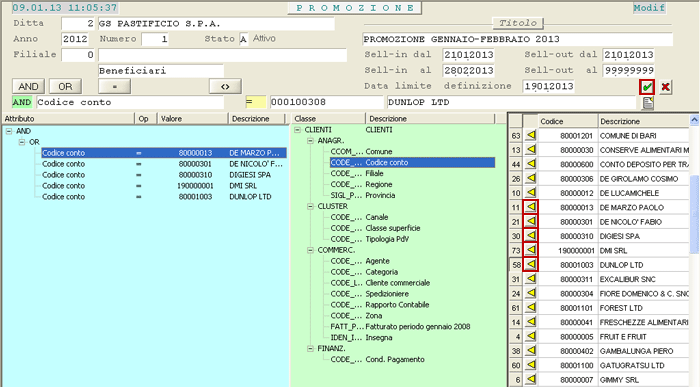Click the value field containing 000100308
The width and height of the screenshot is (700, 387).
pyautogui.click(x=326, y=102)
